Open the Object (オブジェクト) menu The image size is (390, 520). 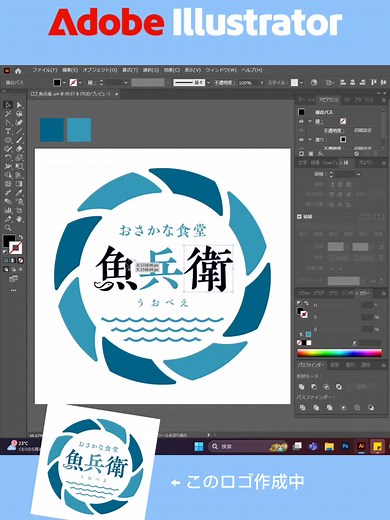click(x=100, y=70)
